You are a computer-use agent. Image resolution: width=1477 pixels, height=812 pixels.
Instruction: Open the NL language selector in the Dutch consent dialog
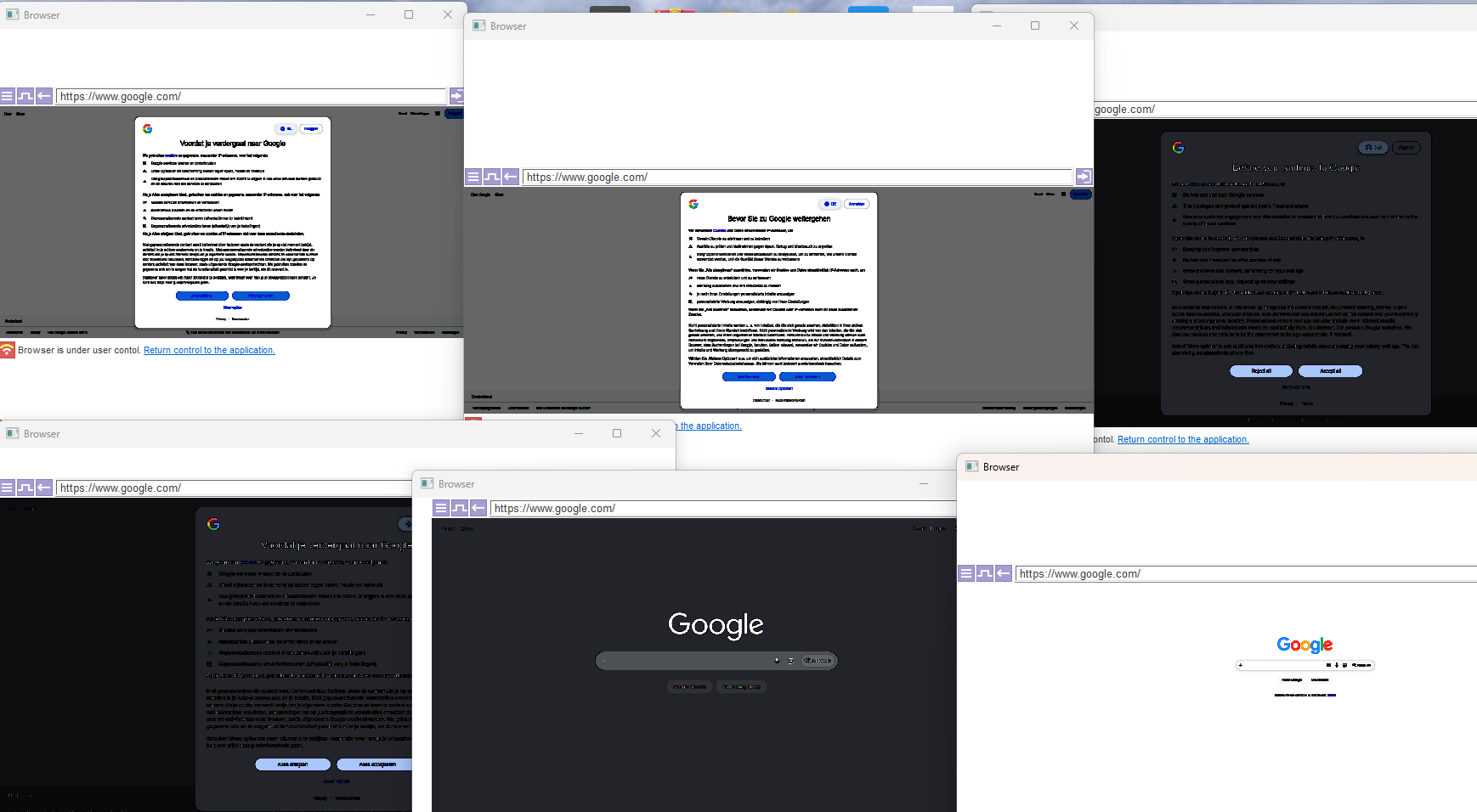[x=287, y=129]
